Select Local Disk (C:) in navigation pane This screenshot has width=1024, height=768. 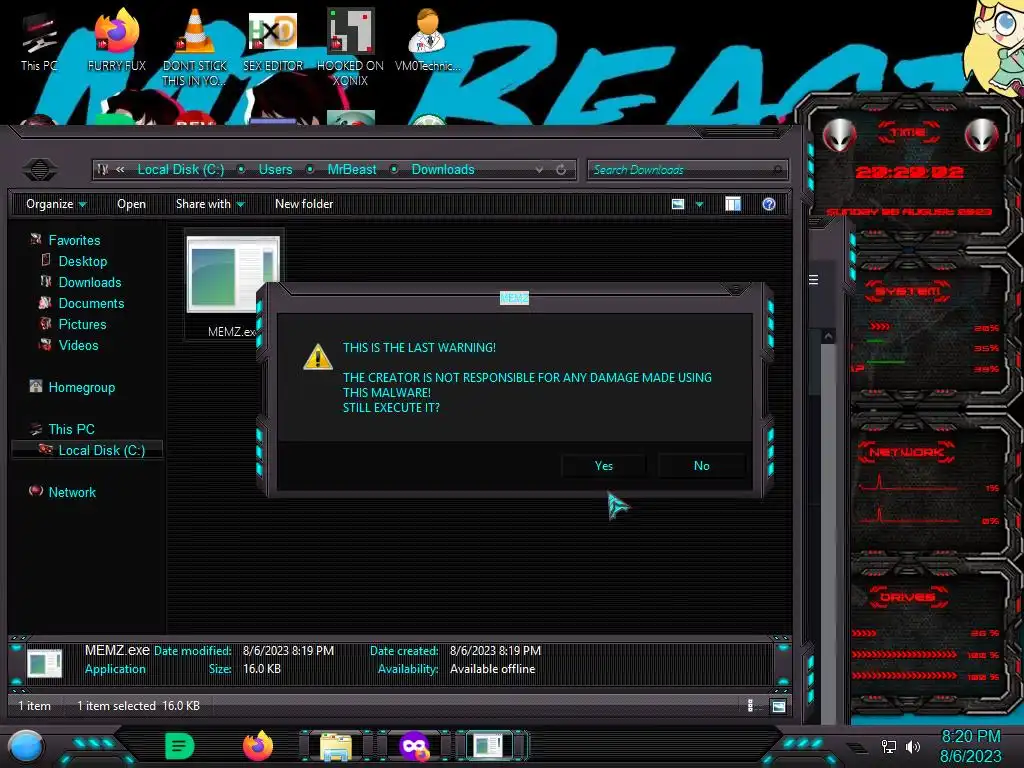tap(87, 450)
